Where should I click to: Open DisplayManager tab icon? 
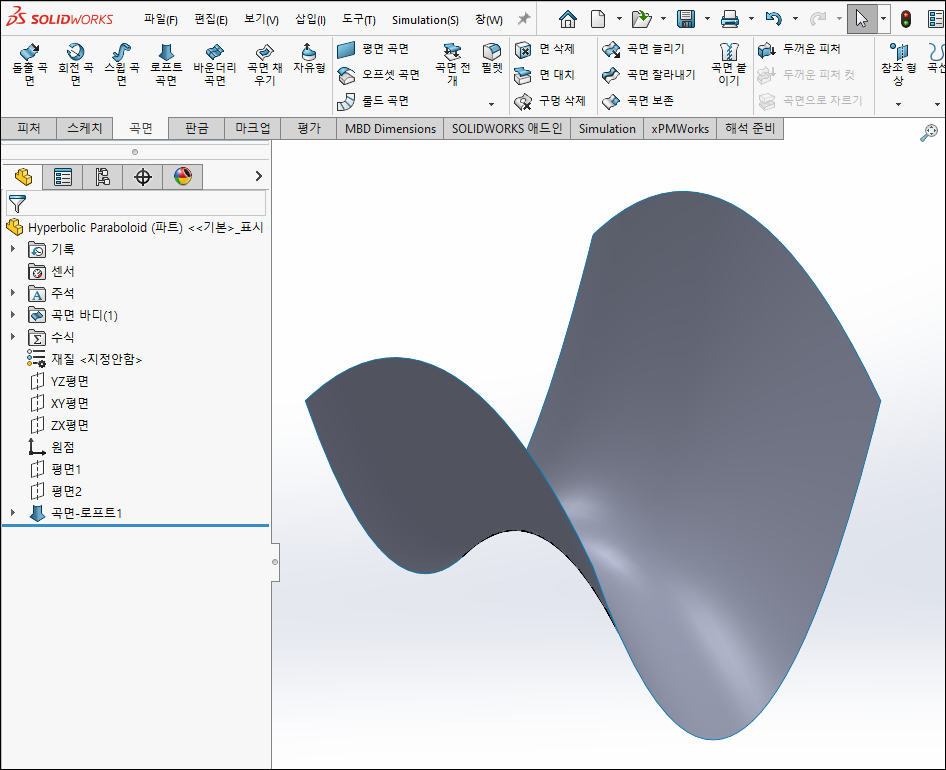pos(183,177)
